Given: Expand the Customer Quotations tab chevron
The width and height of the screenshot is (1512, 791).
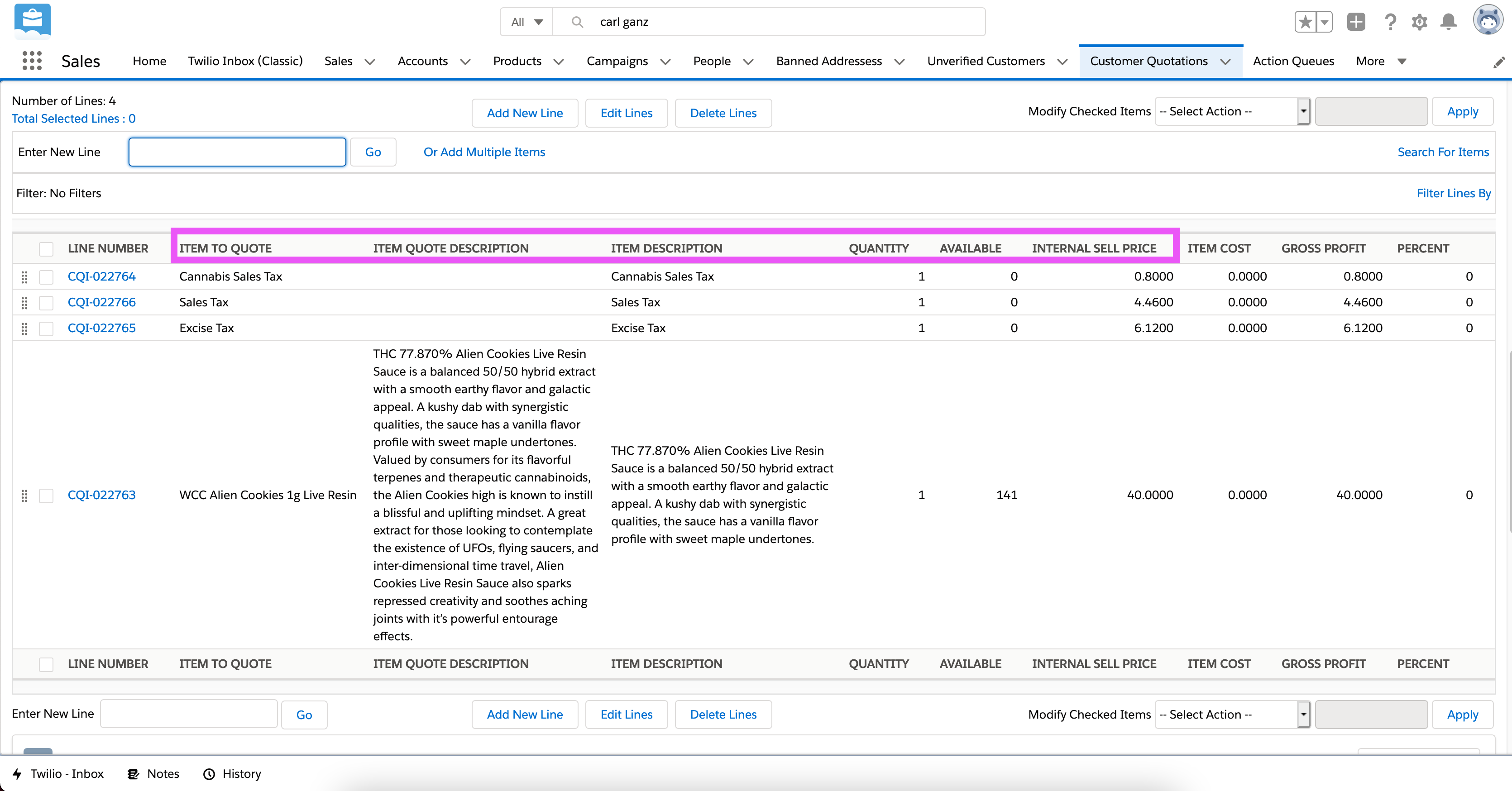Looking at the screenshot, I should pyautogui.click(x=1225, y=62).
